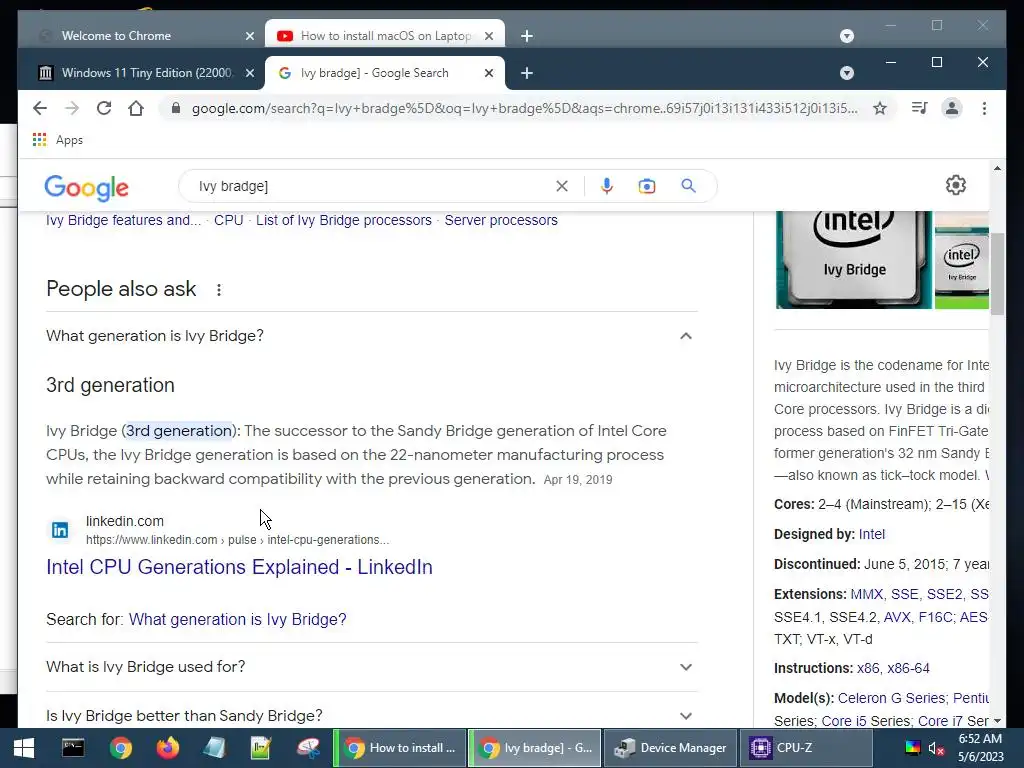The width and height of the screenshot is (1024, 768).
Task: Open Chrome three-dot menu
Action: pos(984,108)
